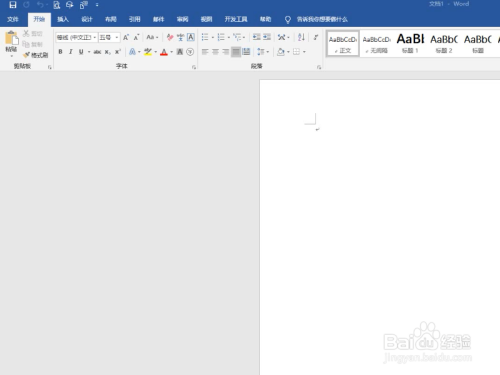The image size is (500, 375).
Task: Decrease paragraph indent
Action: click(x=256, y=37)
